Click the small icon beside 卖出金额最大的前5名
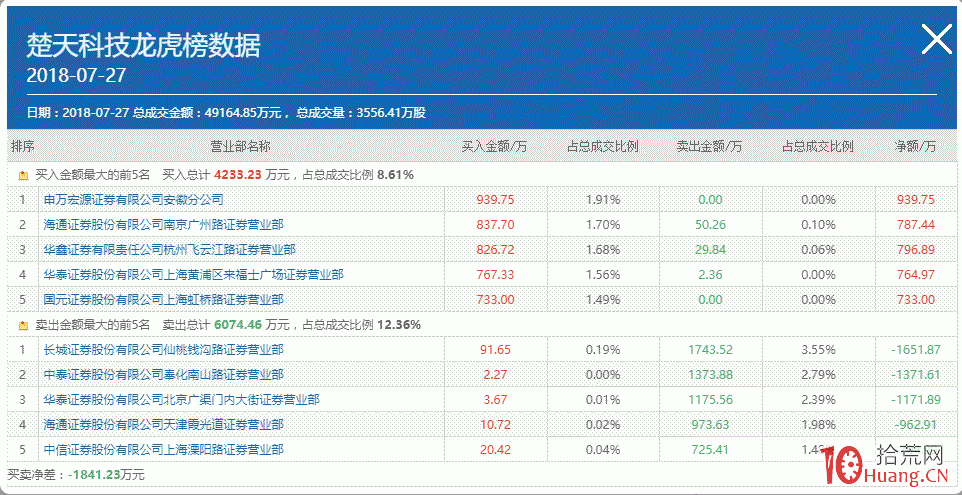Viewport: 962px width, 495px height. (x=23, y=326)
